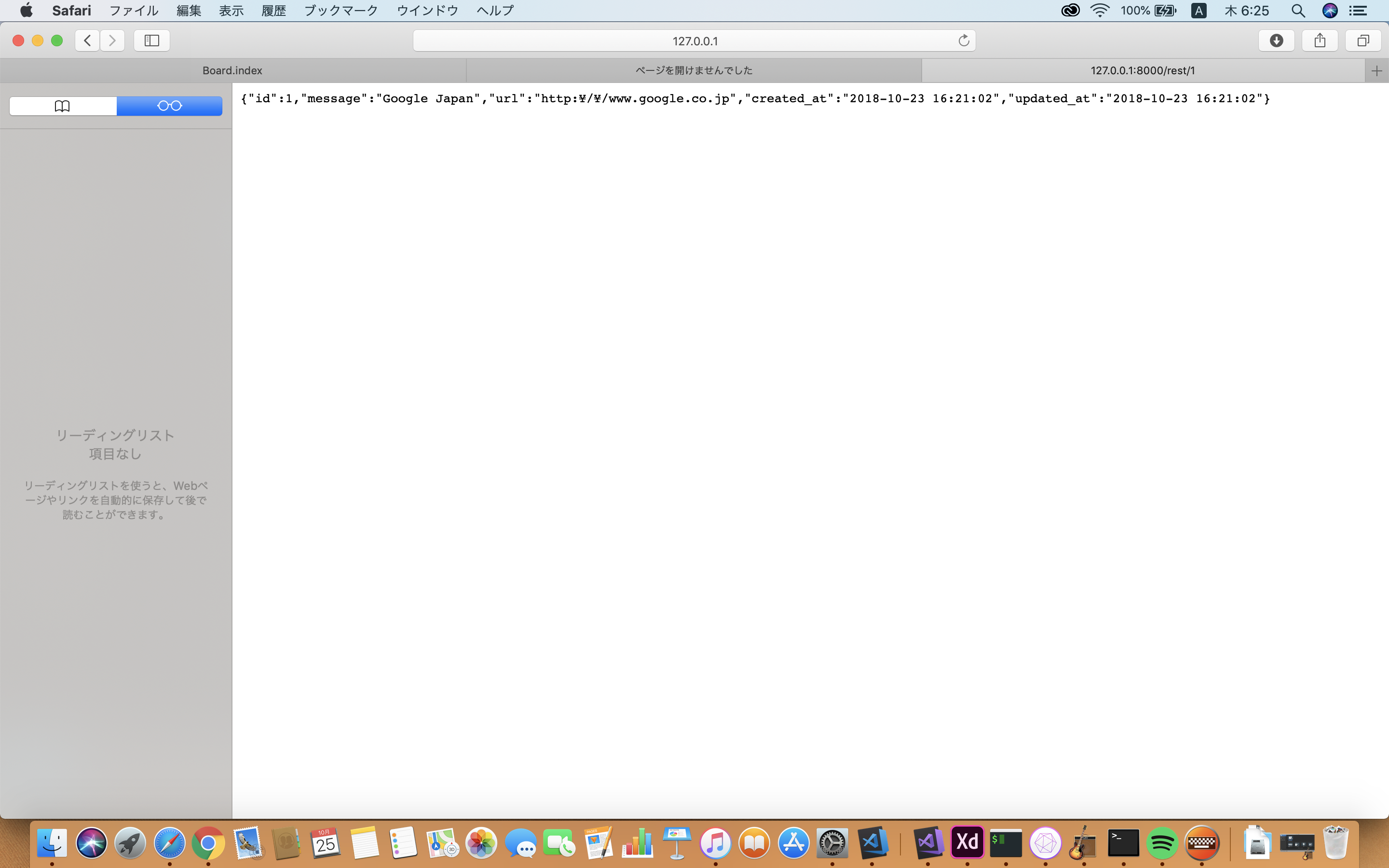1389x868 pixels.
Task: Reload the page with the refresh icon
Action: [964, 41]
